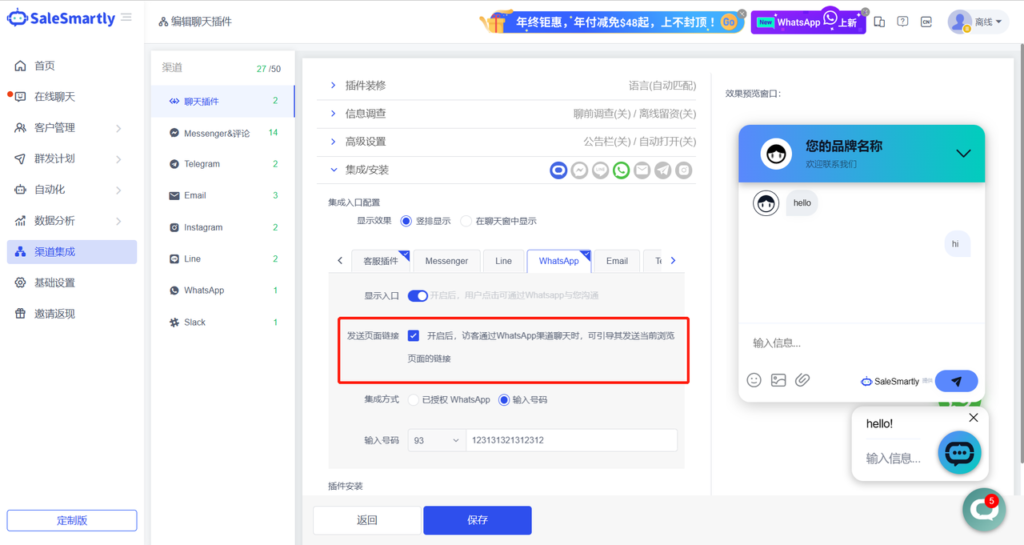This screenshot has height=545, width=1024.
Task: Open the help question mark icon in header
Action: 903,21
